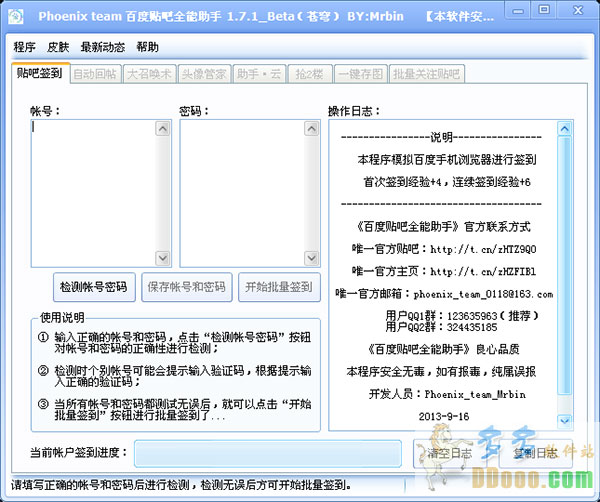Click the 当前帐户签到进度 progress bar
Viewport: 600px width, 502px height.
click(x=268, y=454)
